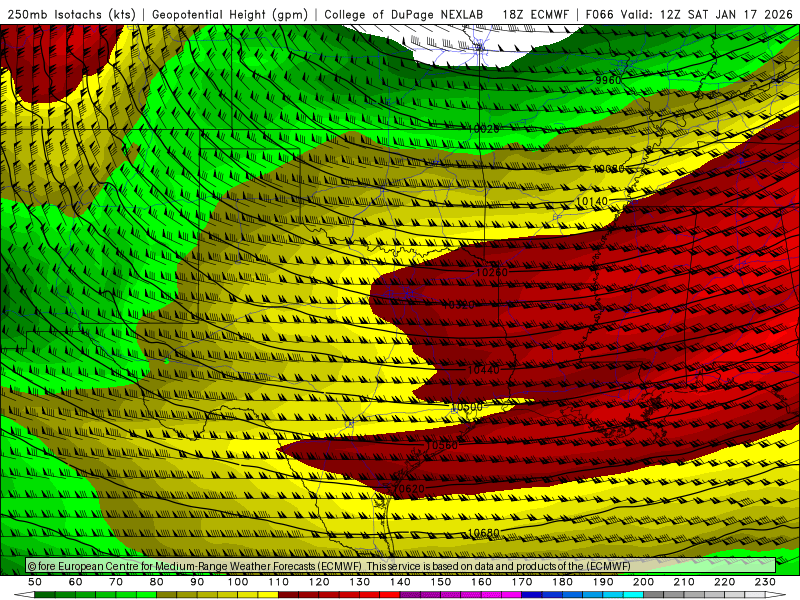The image size is (800, 600).
Task: Click the 200 value on color scale
Action: 643,582
